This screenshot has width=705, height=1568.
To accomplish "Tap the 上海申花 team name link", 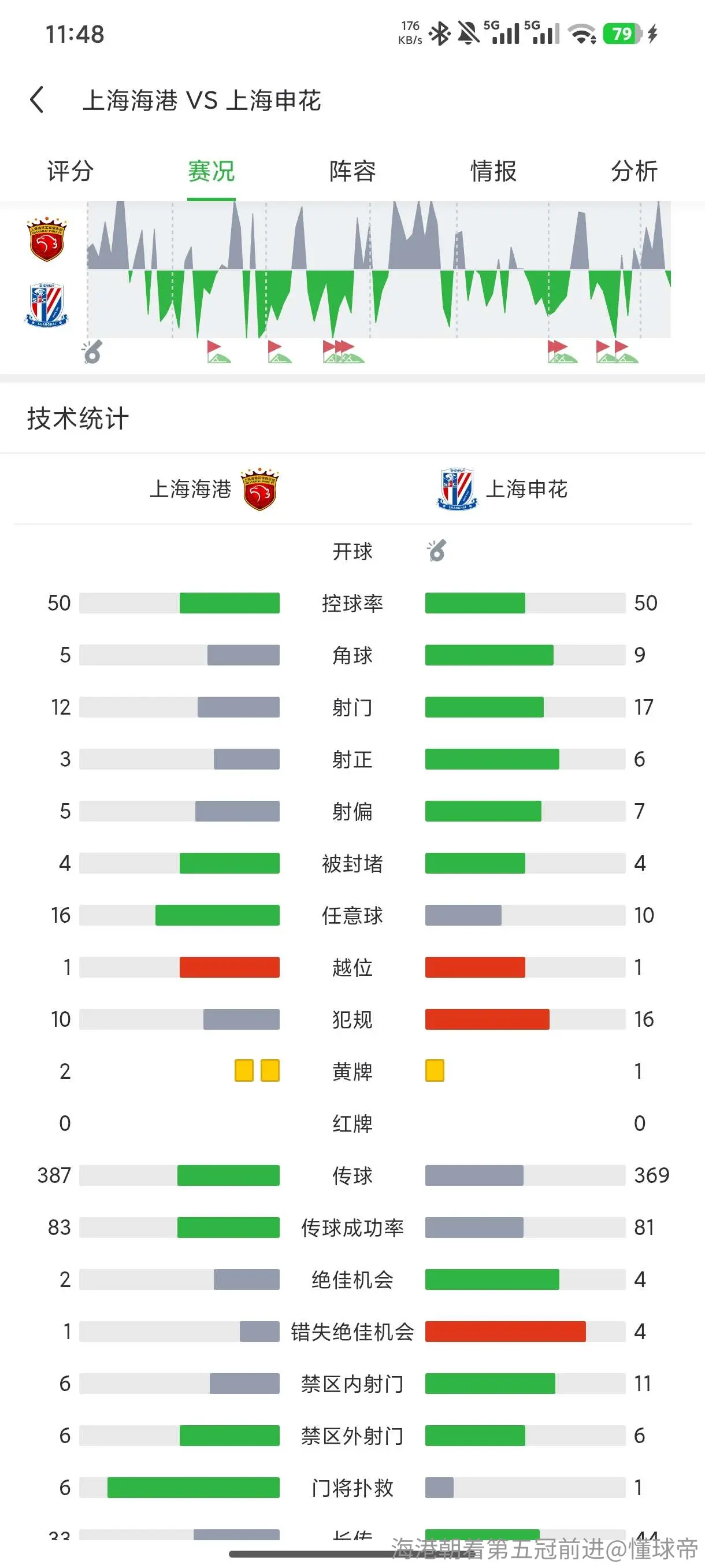I will pyautogui.click(x=527, y=489).
